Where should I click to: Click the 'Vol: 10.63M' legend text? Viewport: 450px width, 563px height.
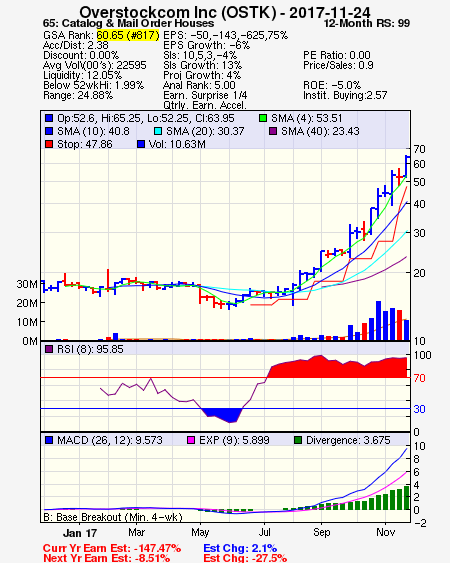(x=177, y=144)
